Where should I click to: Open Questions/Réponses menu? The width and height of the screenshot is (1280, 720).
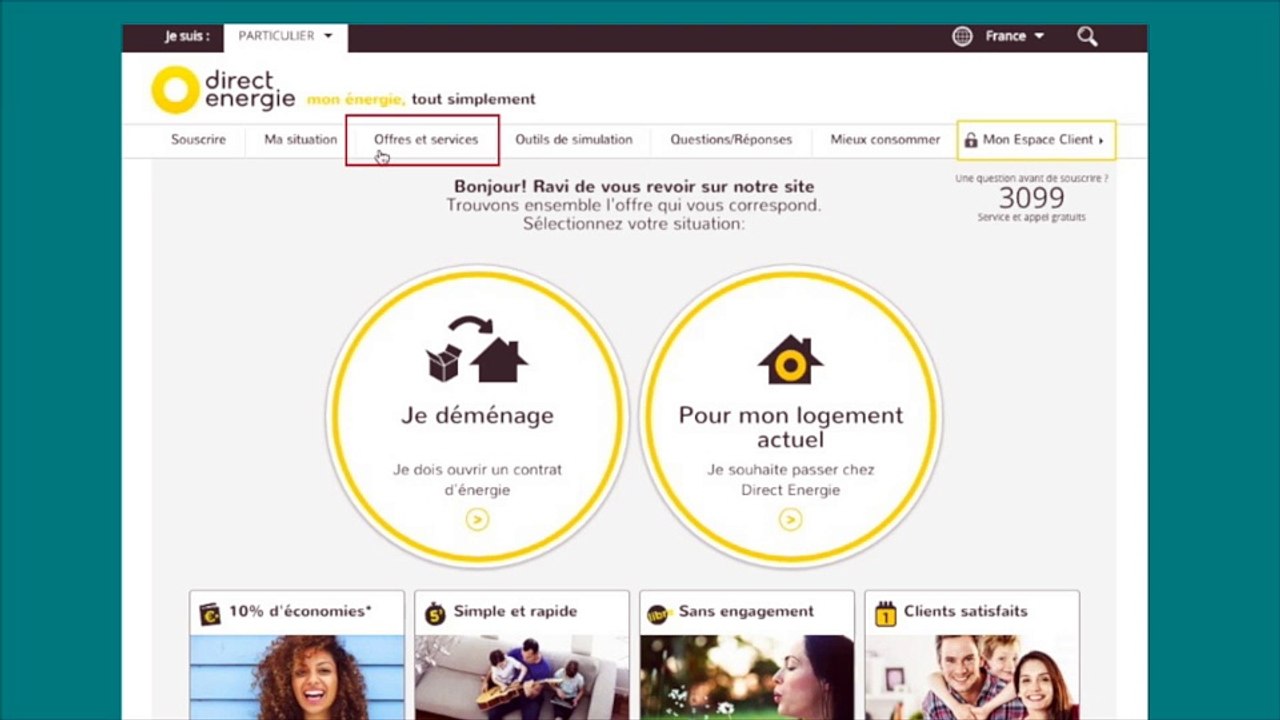click(731, 140)
